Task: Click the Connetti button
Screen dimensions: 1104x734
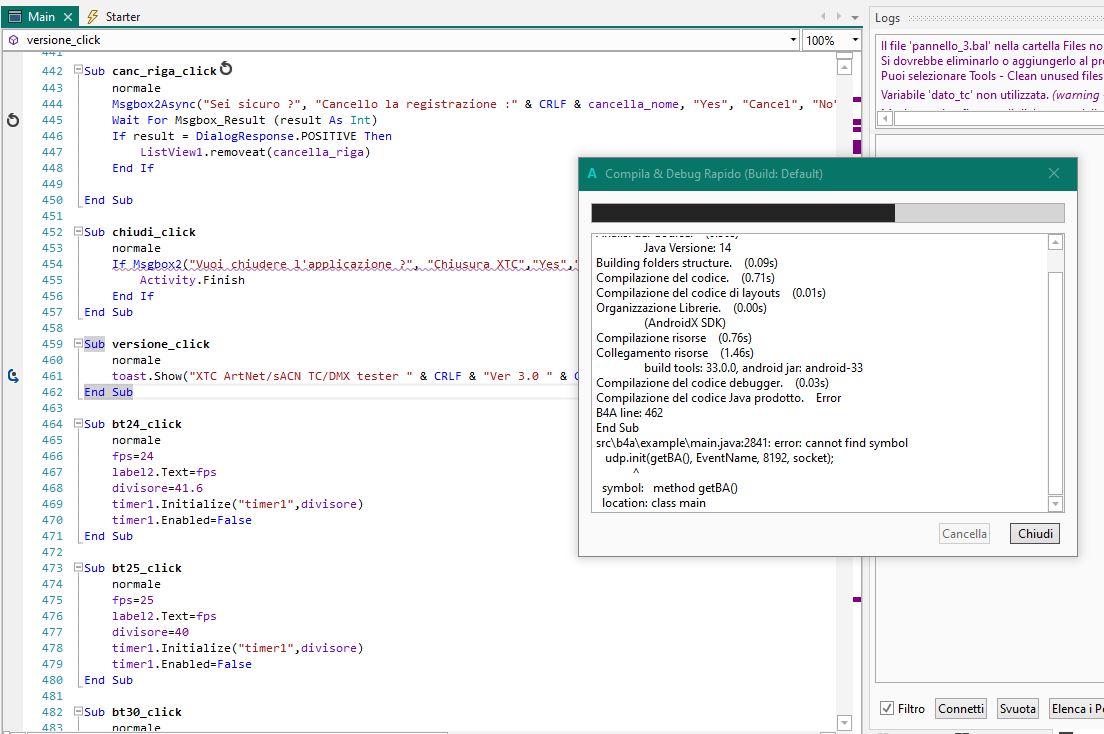Action: click(x=960, y=709)
